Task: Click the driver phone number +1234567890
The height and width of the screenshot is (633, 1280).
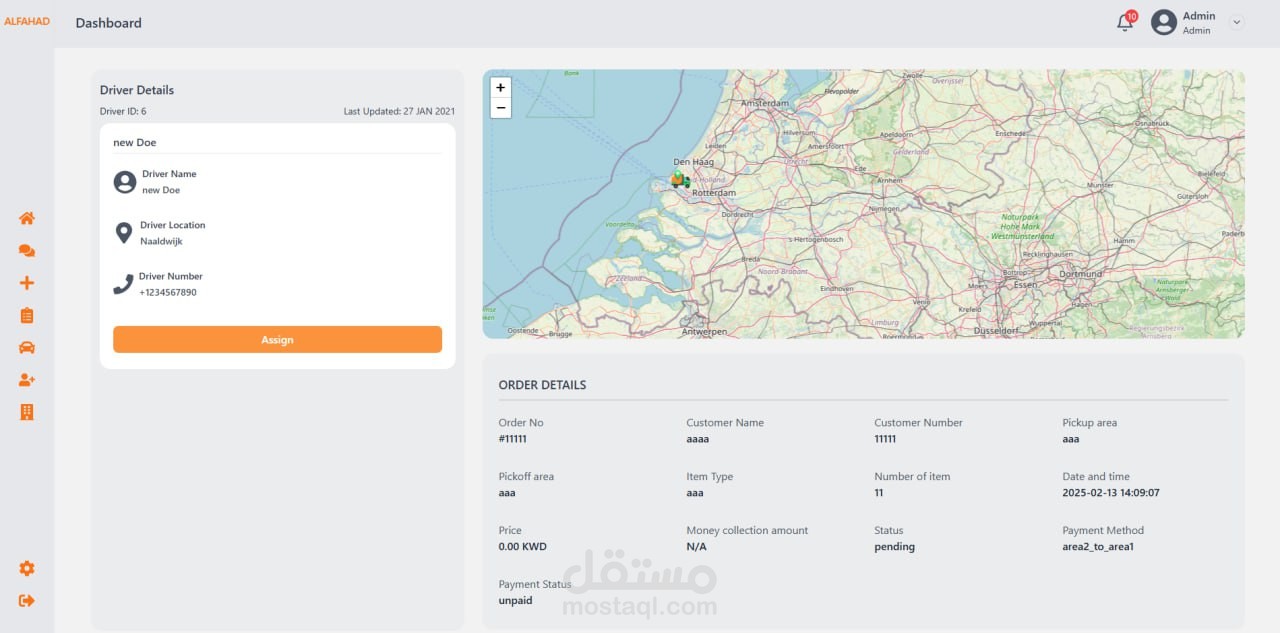Action: pos(168,292)
